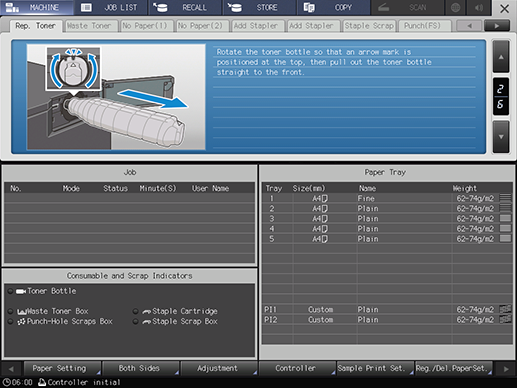Click the Toner Bottle icon
Viewport: 517px width, 388px height.
pyautogui.click(x=21, y=291)
